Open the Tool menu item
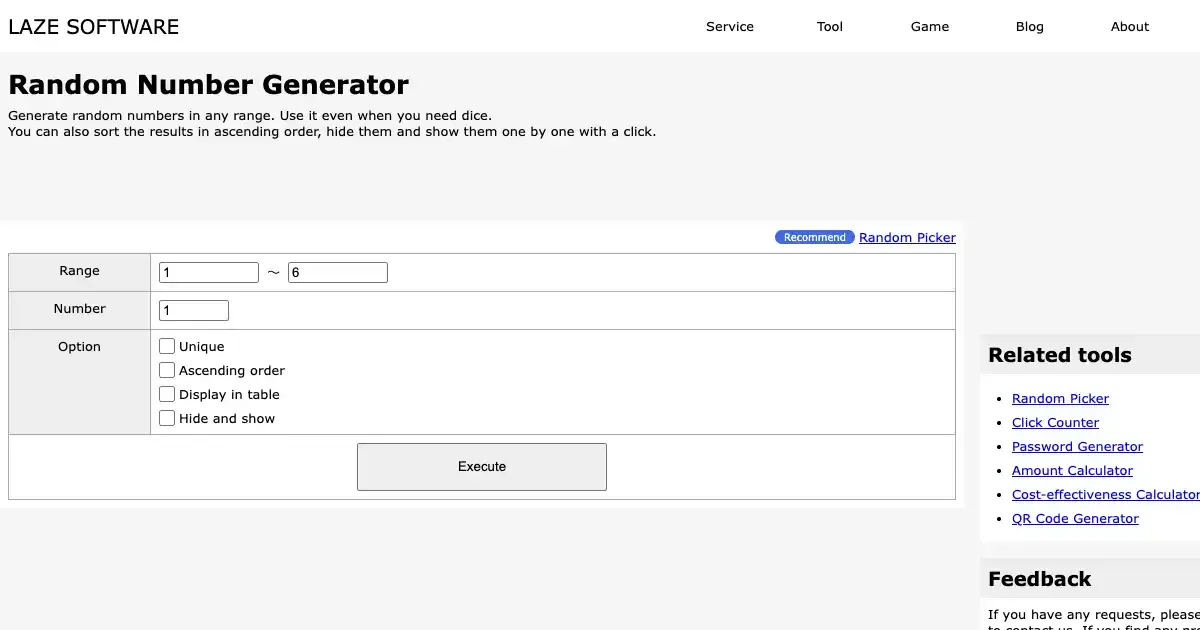This screenshot has width=1200, height=630. click(x=830, y=27)
